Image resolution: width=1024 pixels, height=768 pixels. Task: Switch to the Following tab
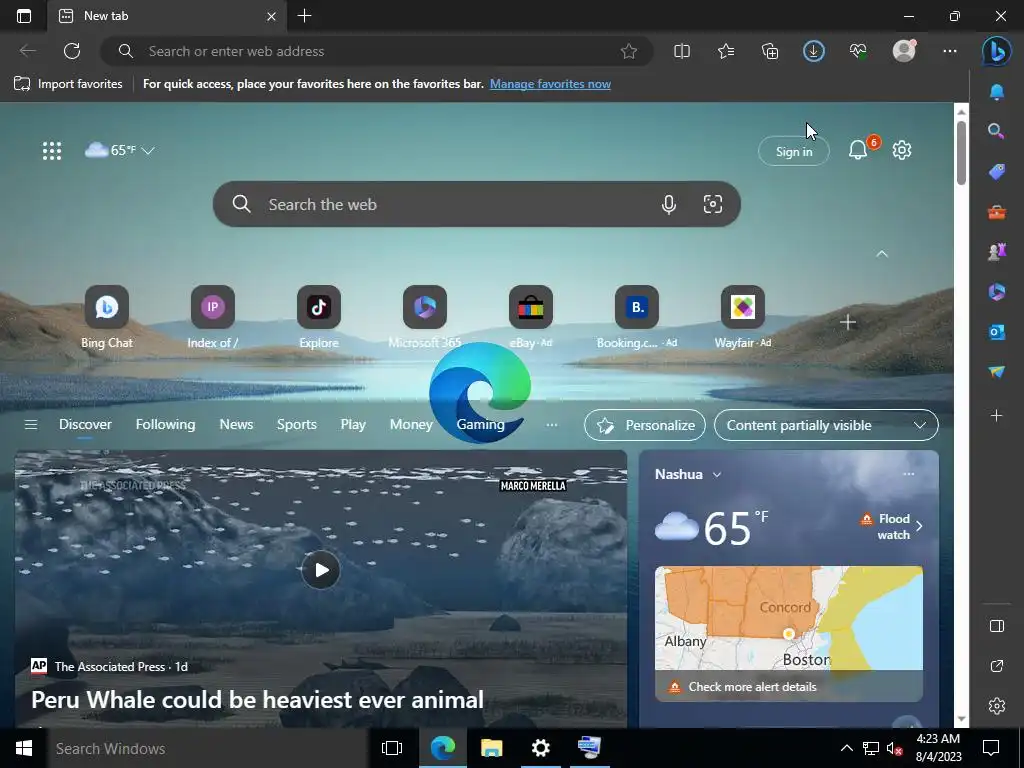click(165, 424)
